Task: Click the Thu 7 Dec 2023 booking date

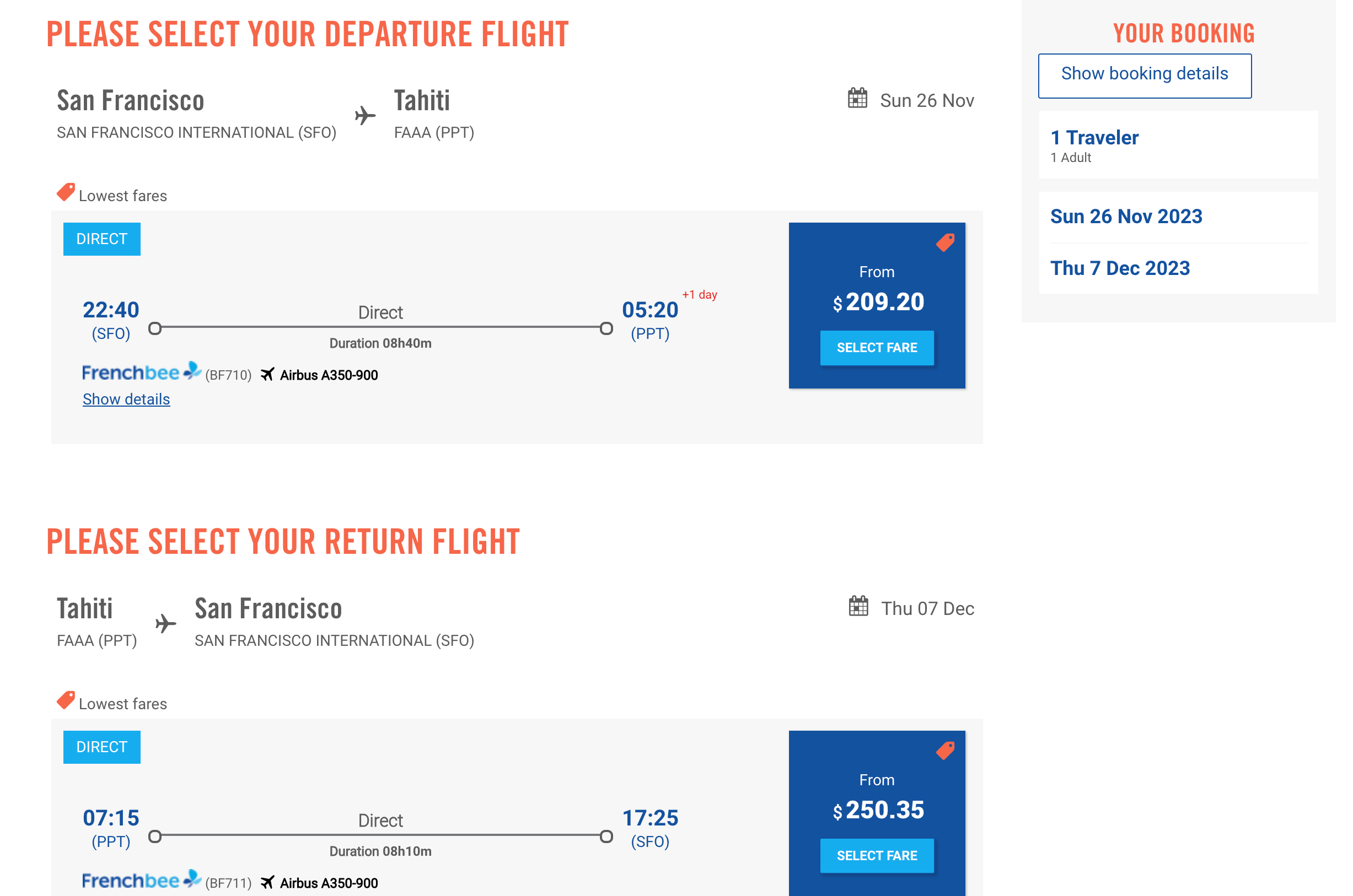Action: pyautogui.click(x=1120, y=268)
